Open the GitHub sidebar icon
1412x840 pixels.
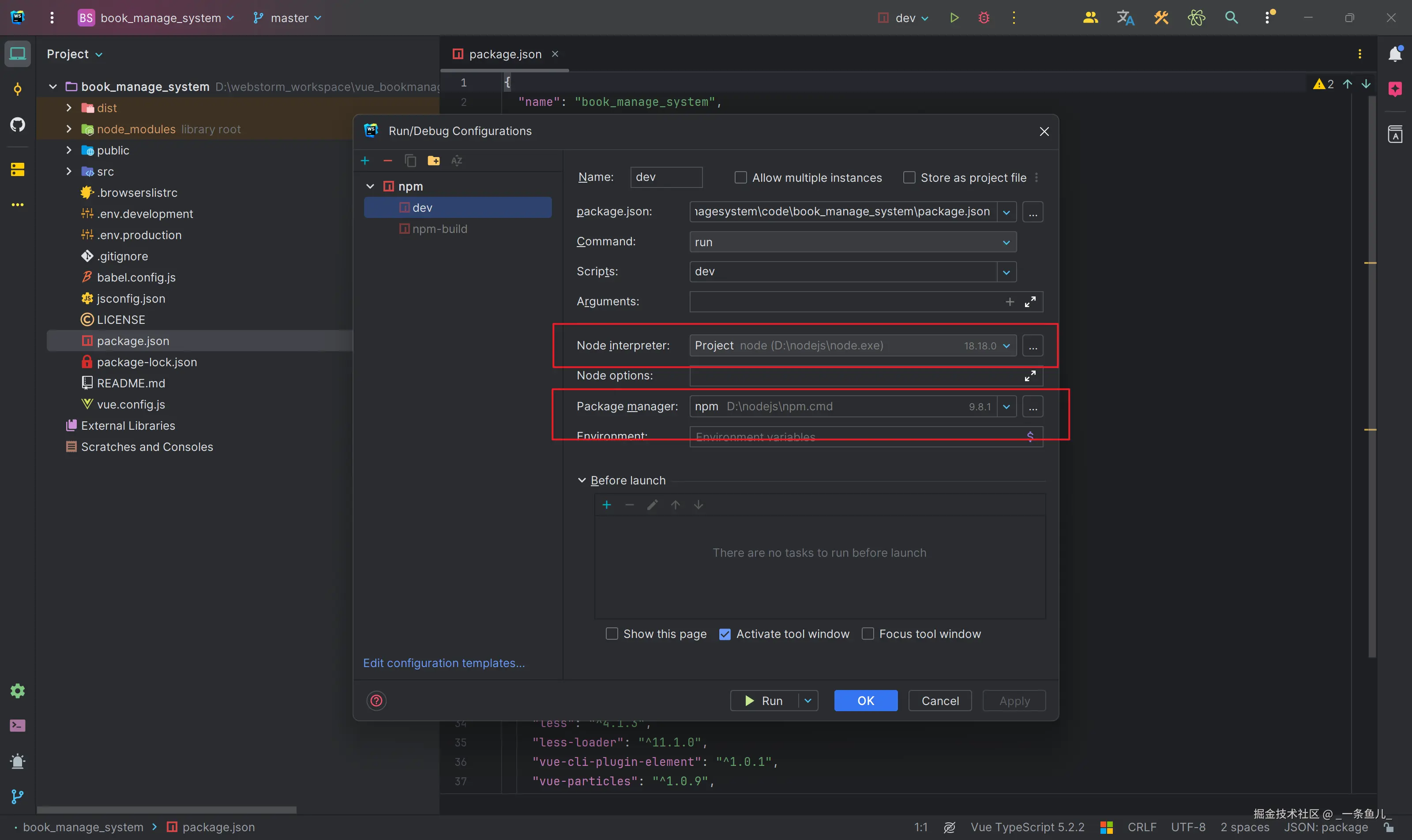point(18,124)
